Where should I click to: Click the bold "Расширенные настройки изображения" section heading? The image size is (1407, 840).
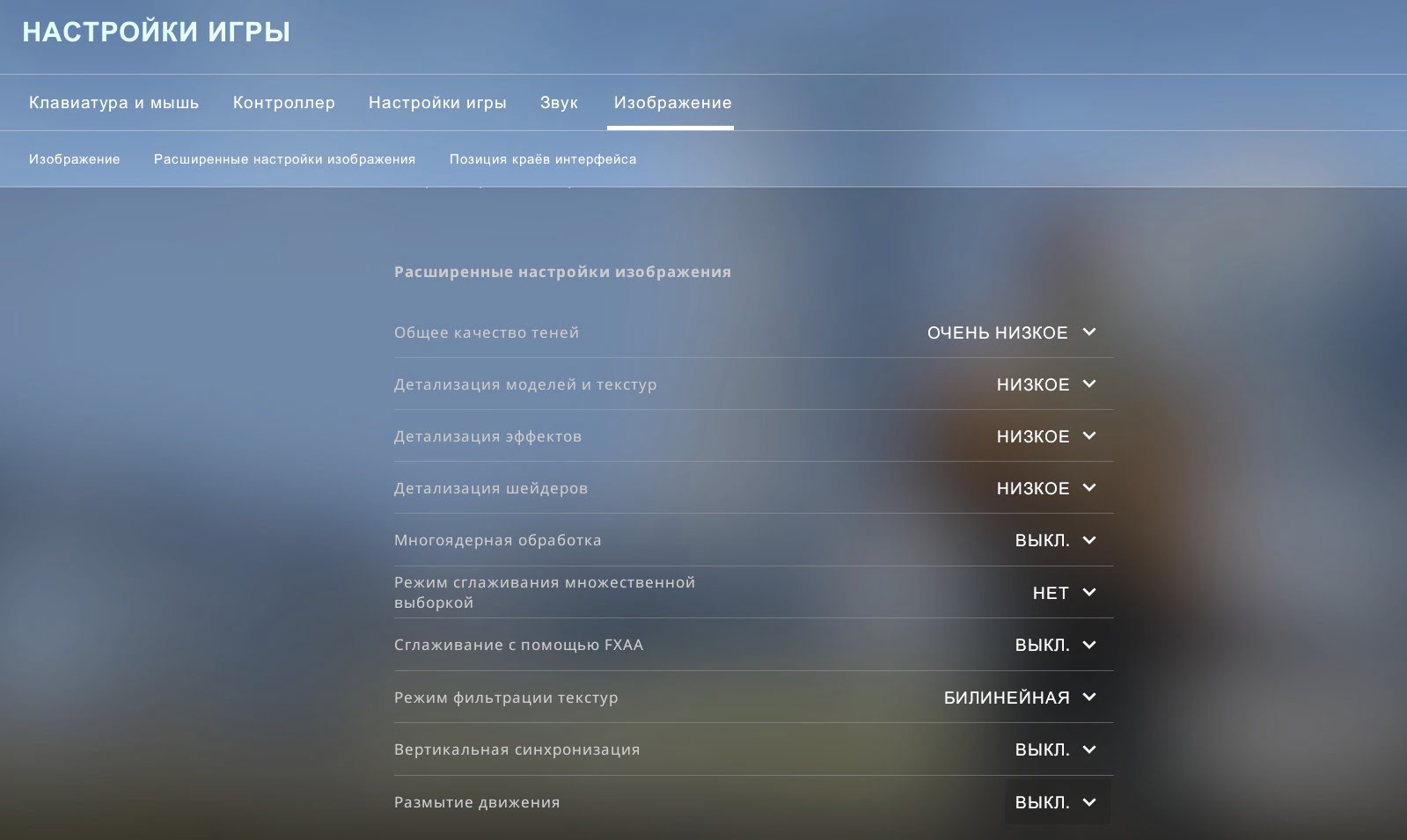[x=562, y=273]
